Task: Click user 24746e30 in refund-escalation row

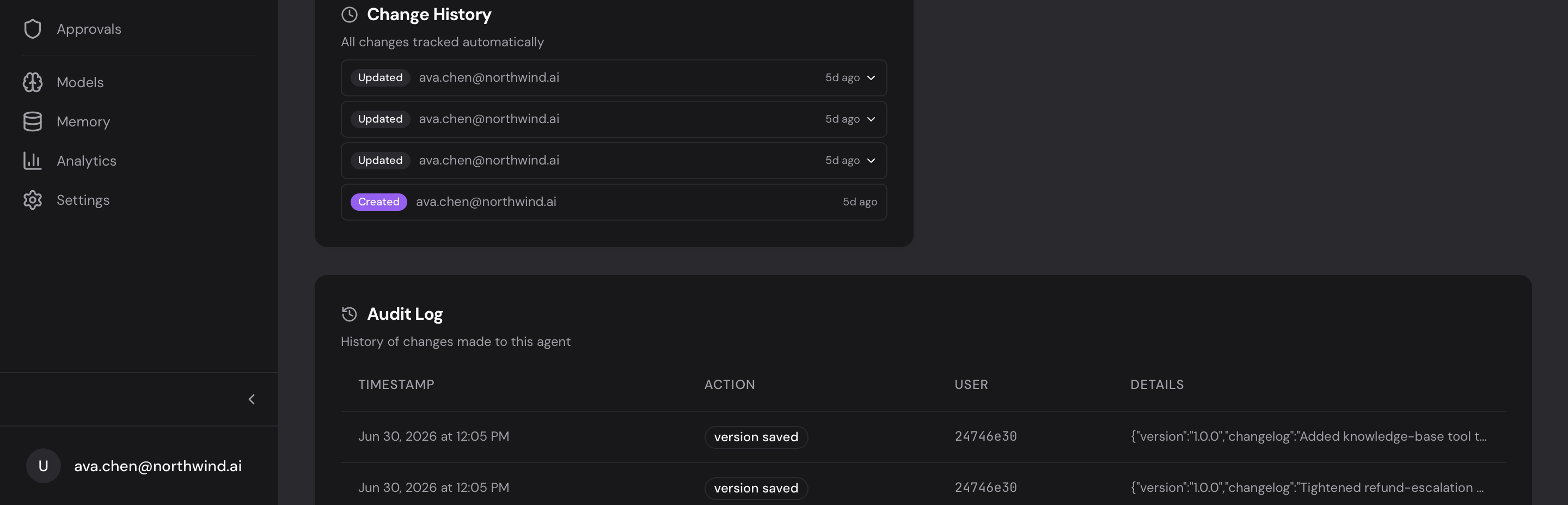Action: (x=985, y=488)
